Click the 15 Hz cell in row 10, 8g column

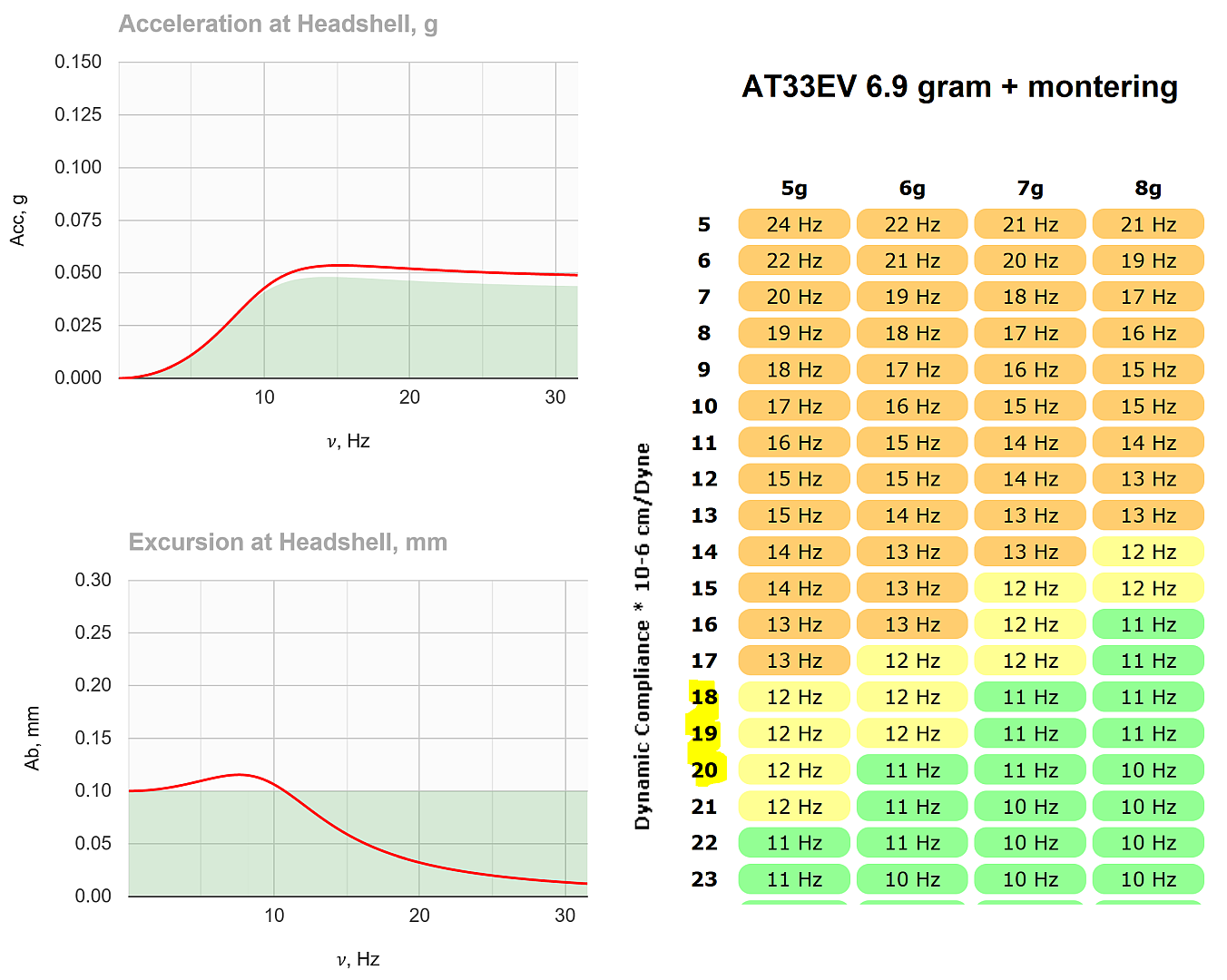(1148, 406)
